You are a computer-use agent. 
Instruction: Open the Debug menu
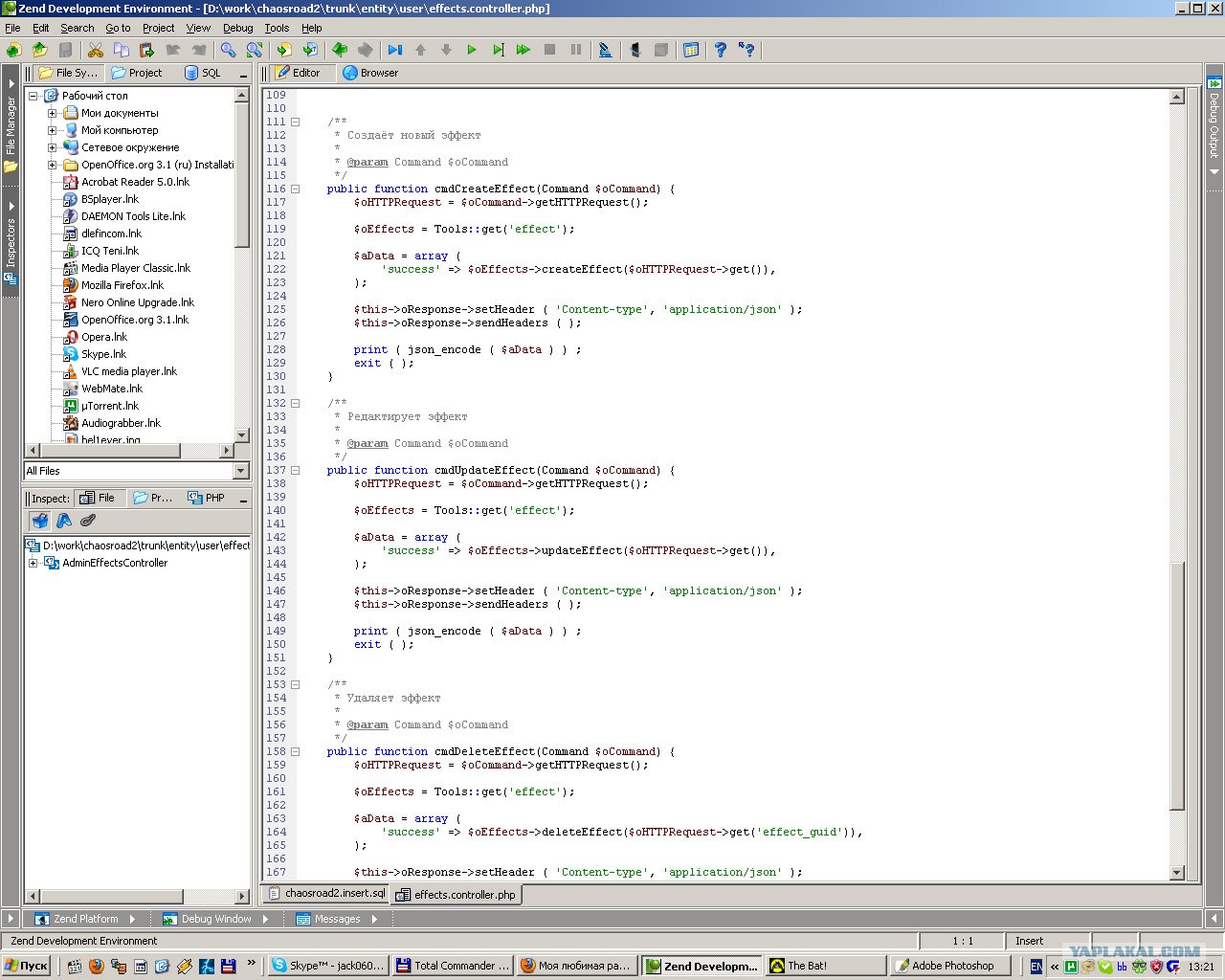click(238, 28)
